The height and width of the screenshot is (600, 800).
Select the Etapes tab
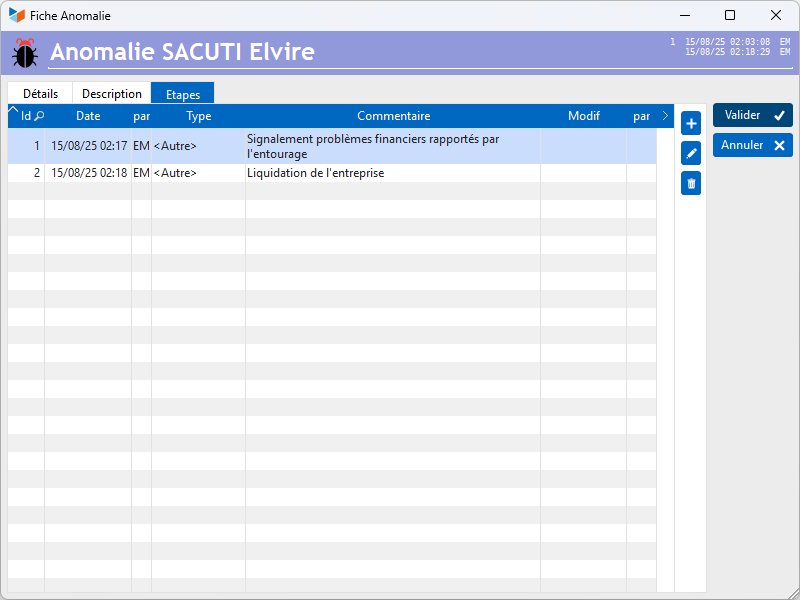coord(183,95)
